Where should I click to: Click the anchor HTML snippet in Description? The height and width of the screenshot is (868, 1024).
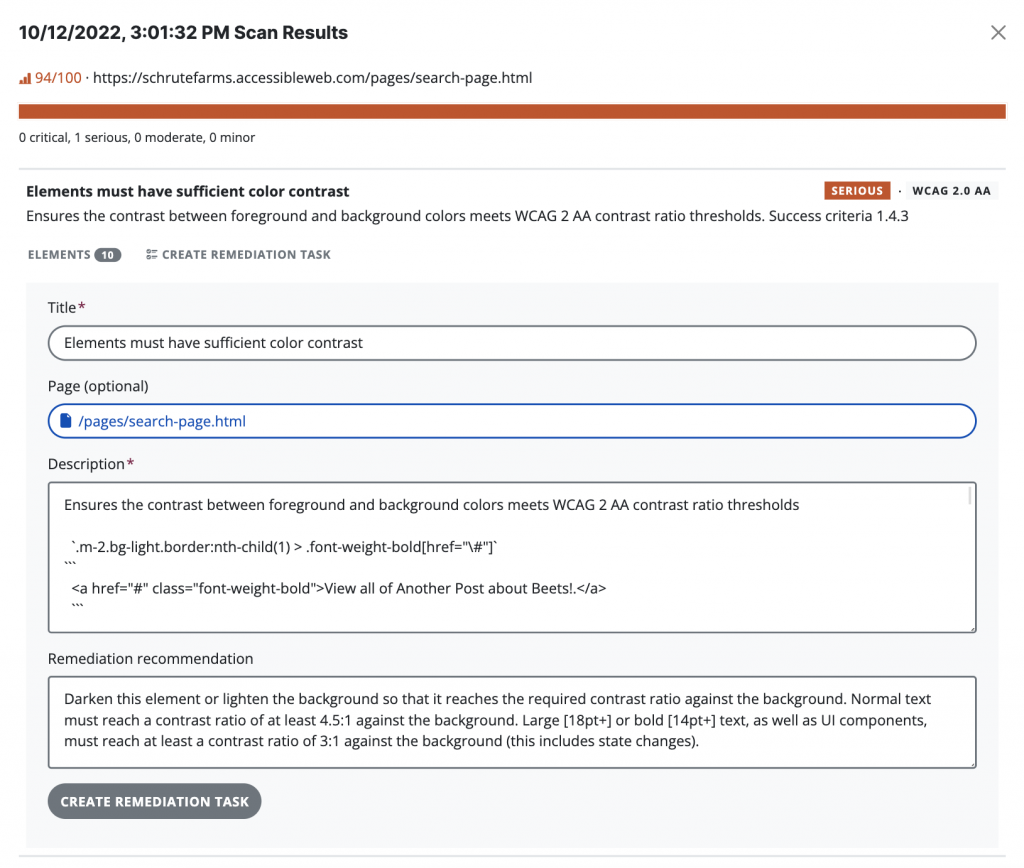(x=338, y=588)
